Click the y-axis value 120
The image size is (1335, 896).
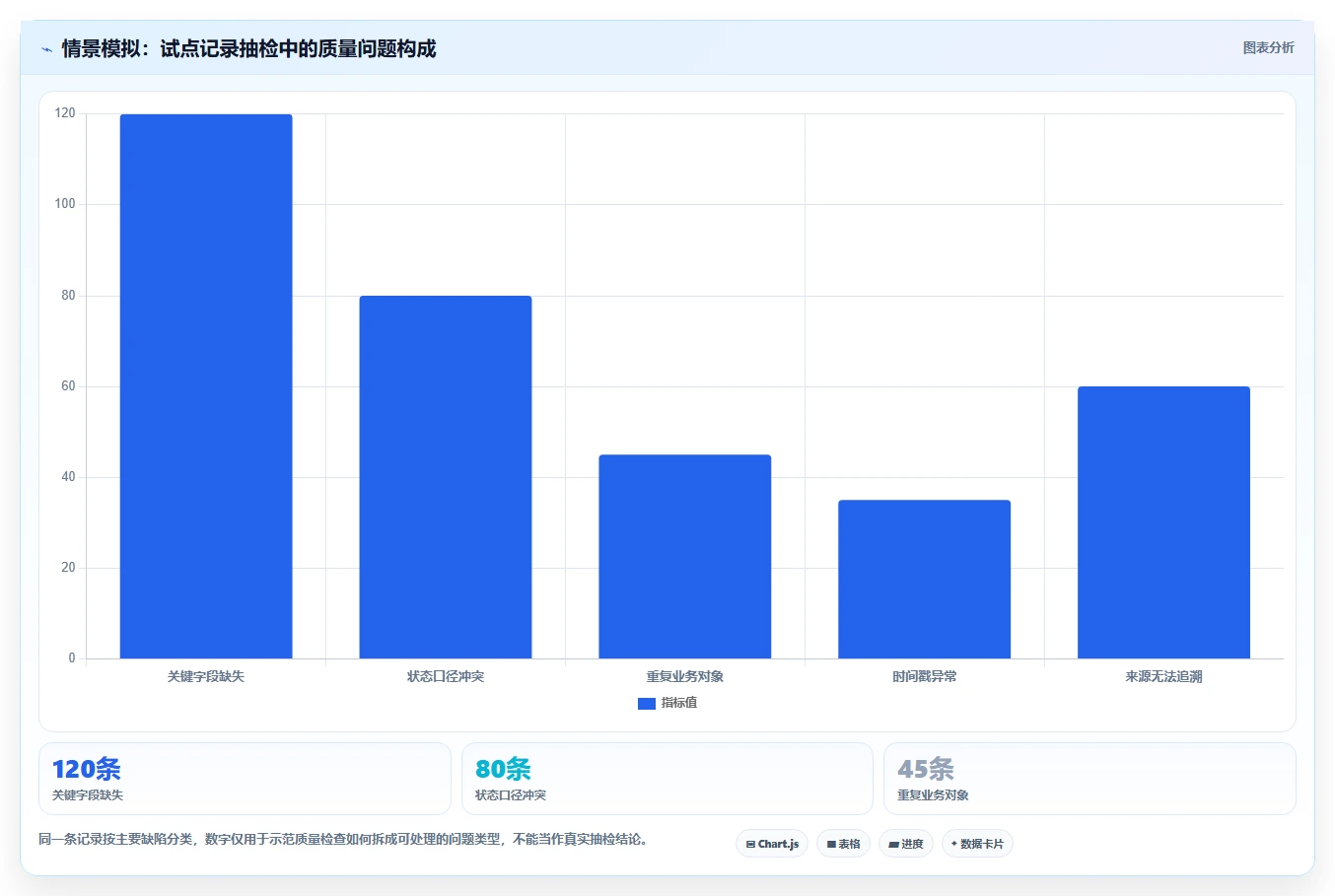click(65, 113)
